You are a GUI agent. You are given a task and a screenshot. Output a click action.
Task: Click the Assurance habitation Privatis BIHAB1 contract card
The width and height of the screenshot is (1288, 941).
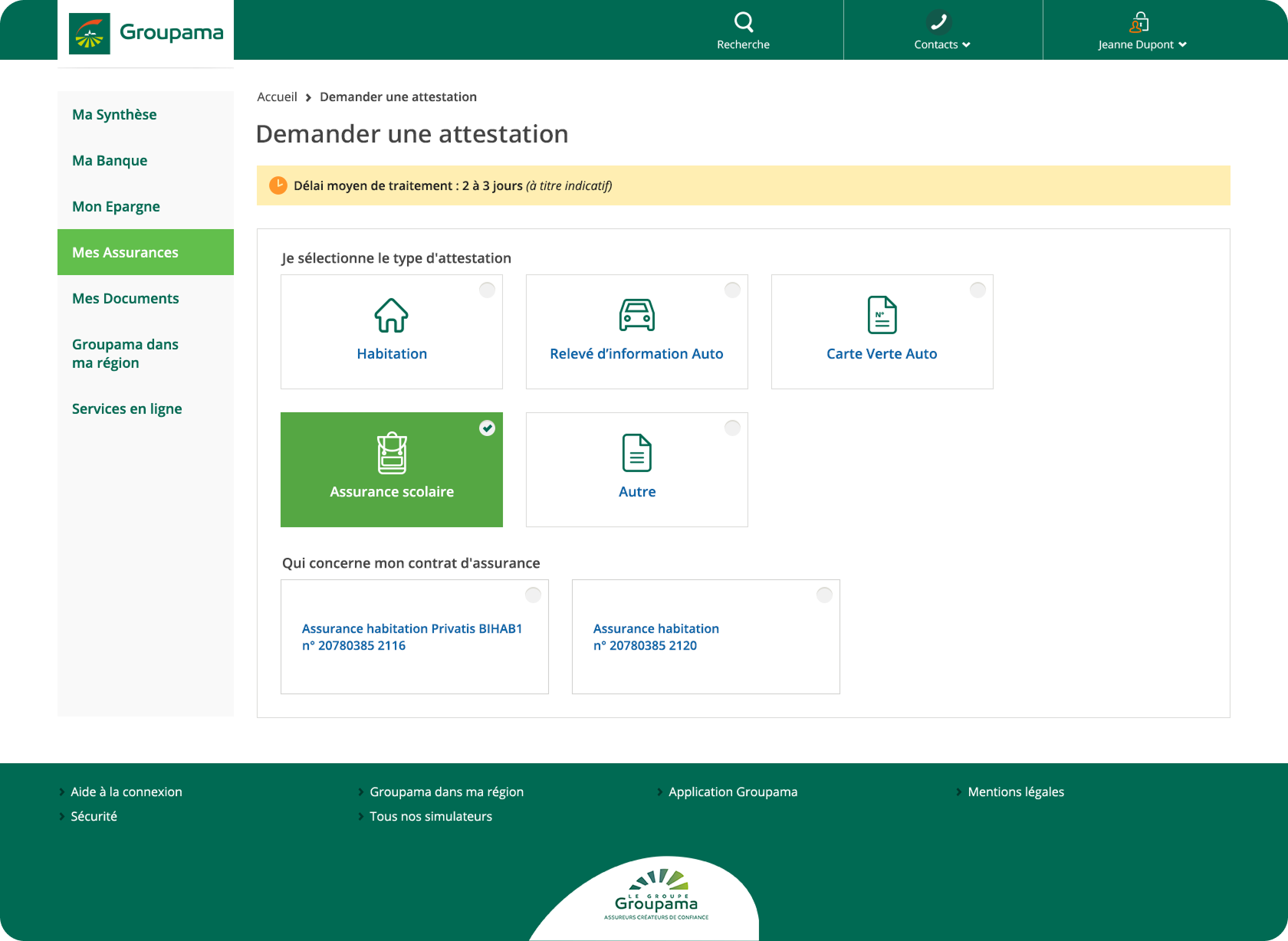[414, 637]
